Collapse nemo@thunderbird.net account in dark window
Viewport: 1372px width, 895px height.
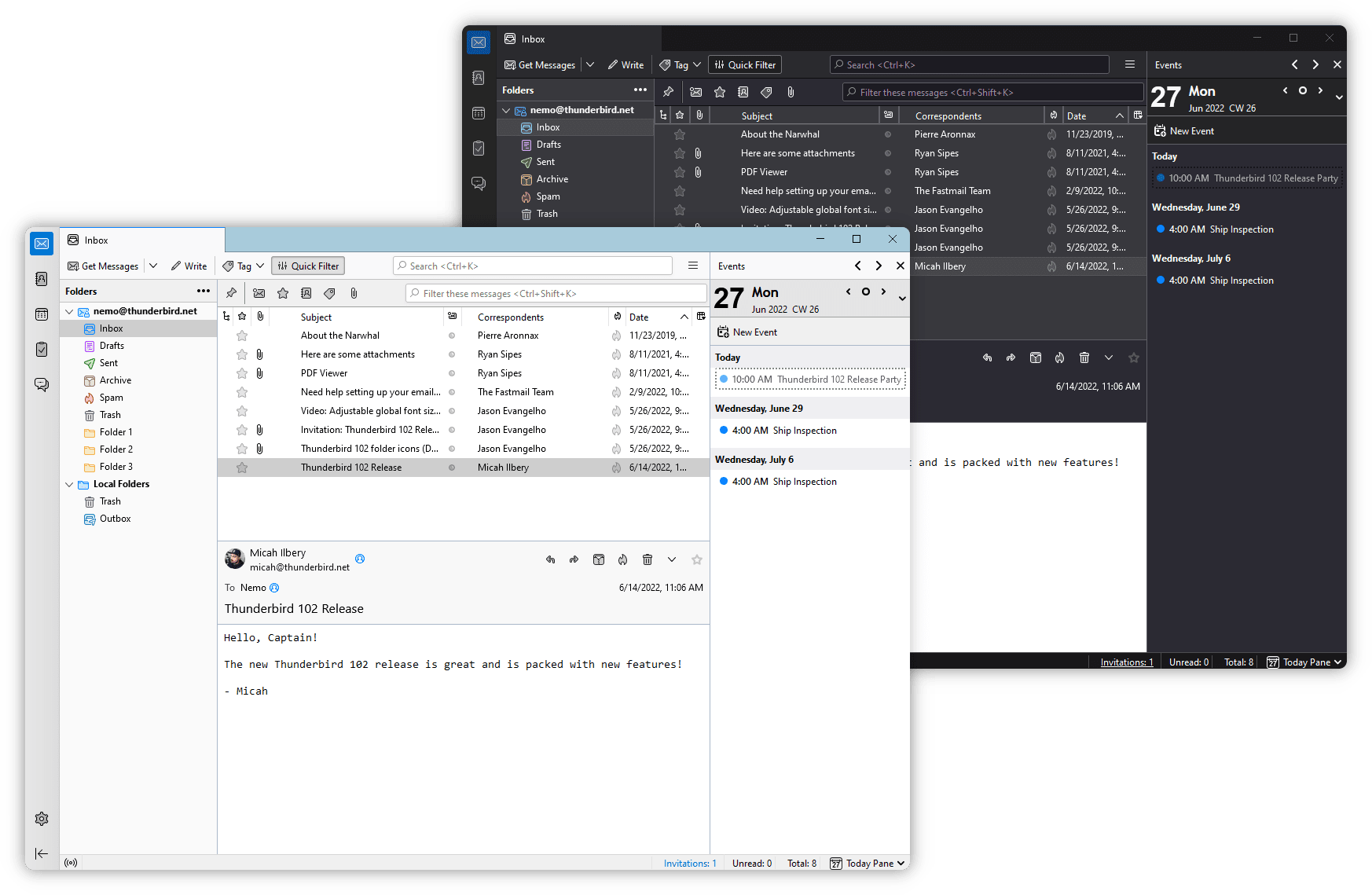pyautogui.click(x=506, y=110)
